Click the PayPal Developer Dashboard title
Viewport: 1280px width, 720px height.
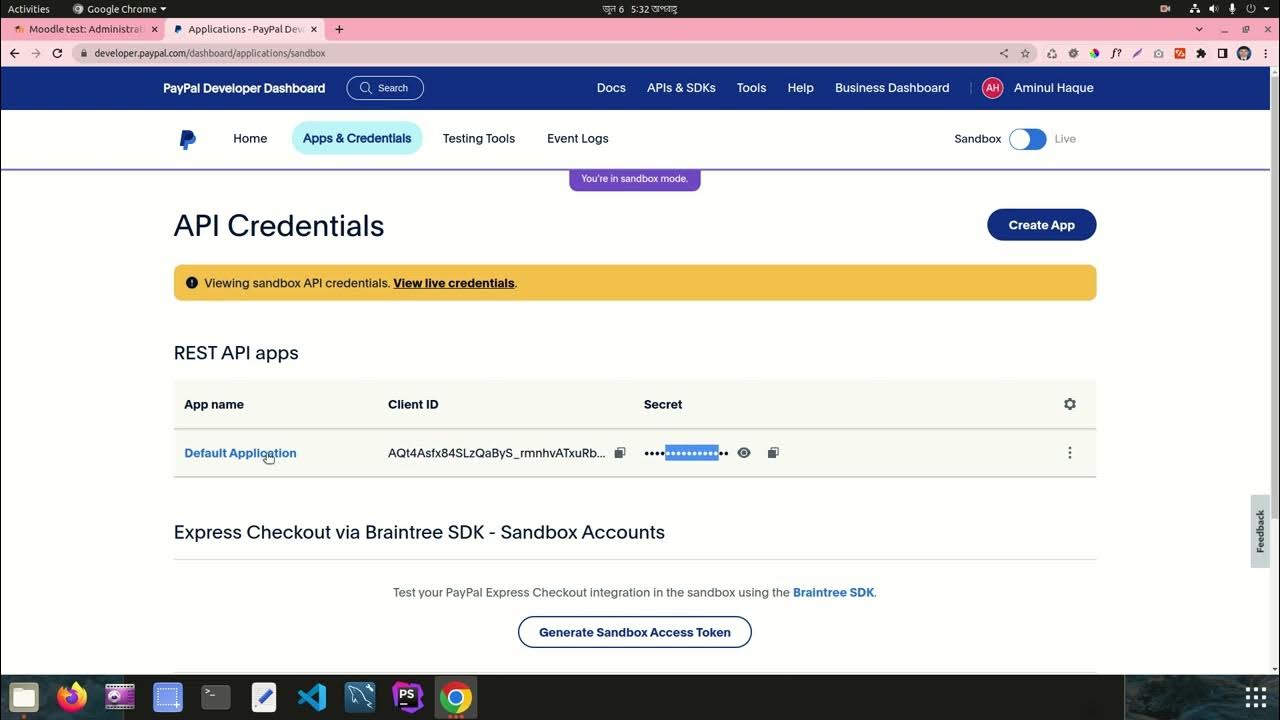(244, 88)
